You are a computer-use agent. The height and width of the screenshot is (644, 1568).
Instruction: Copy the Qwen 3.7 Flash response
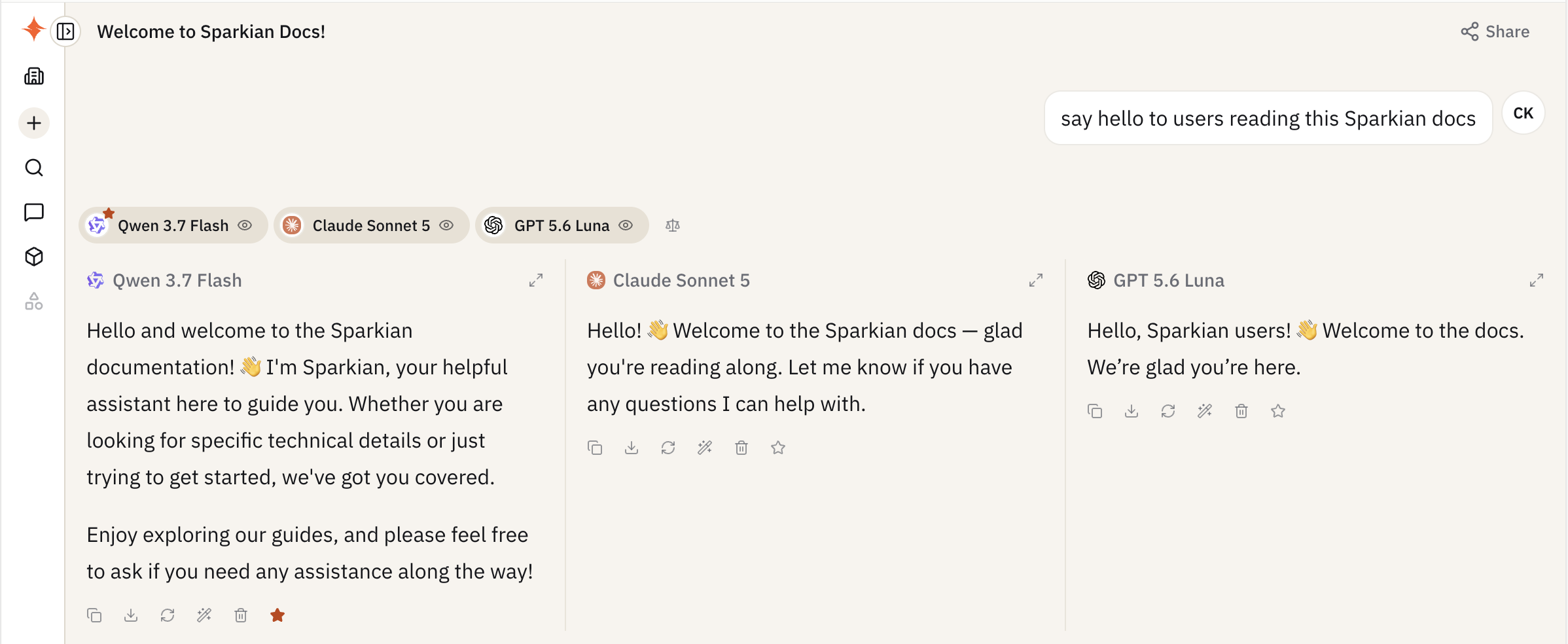click(94, 615)
